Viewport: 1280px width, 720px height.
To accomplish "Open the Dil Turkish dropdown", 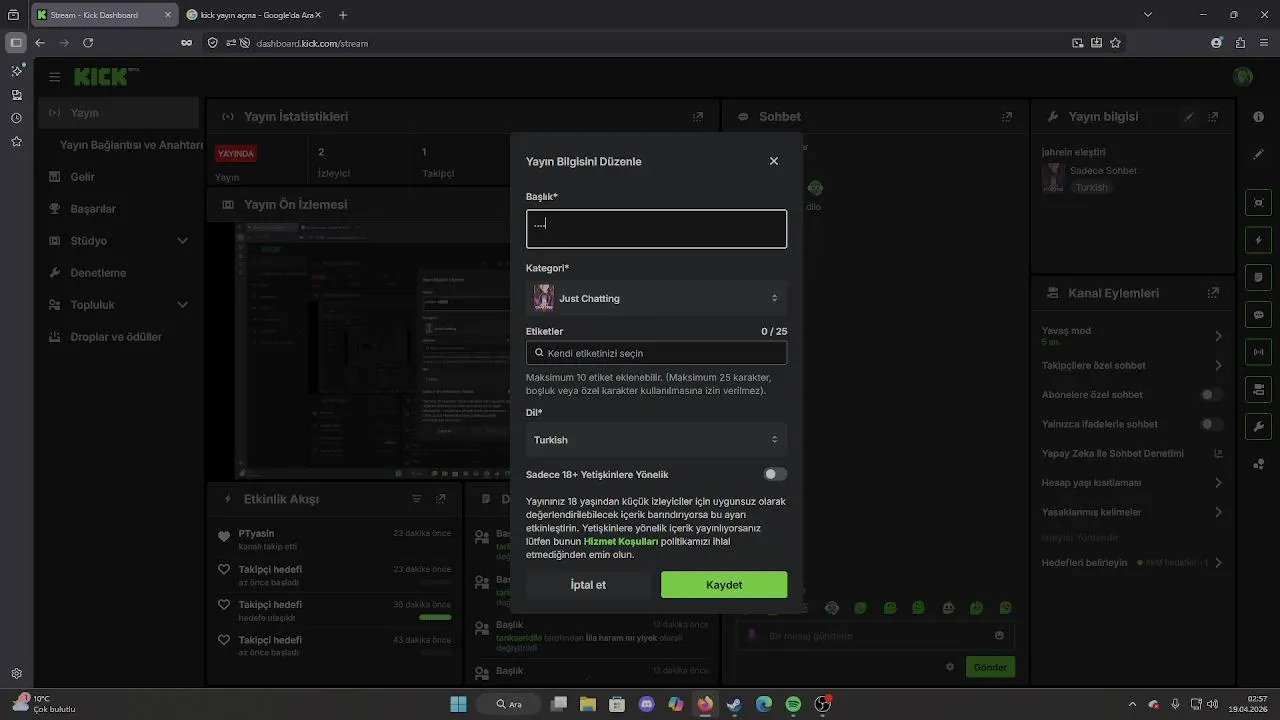I will pyautogui.click(x=656, y=440).
